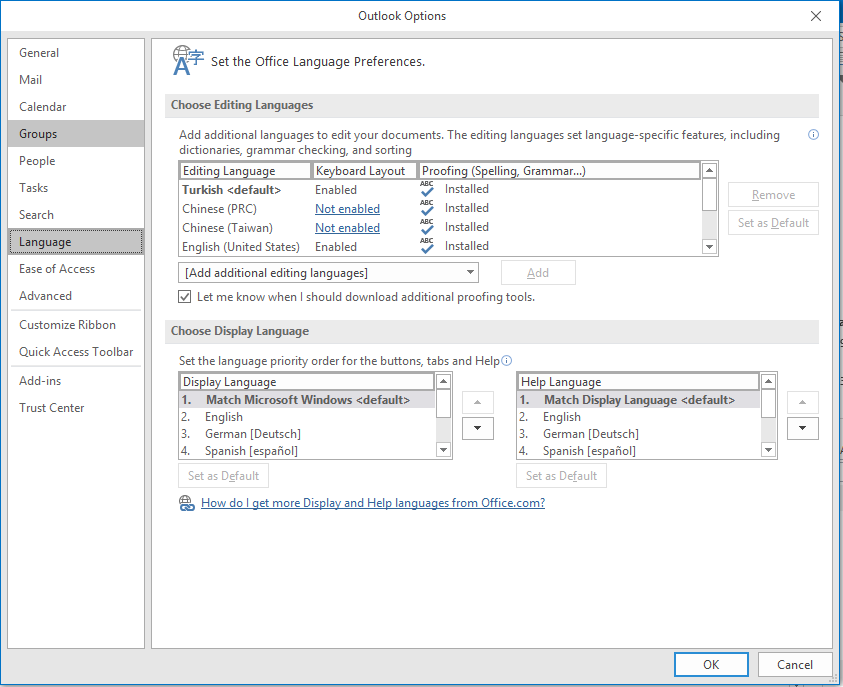The width and height of the screenshot is (843, 687).
Task: Select 'Match Microsoft Windows <default>' display language
Action: point(307,400)
